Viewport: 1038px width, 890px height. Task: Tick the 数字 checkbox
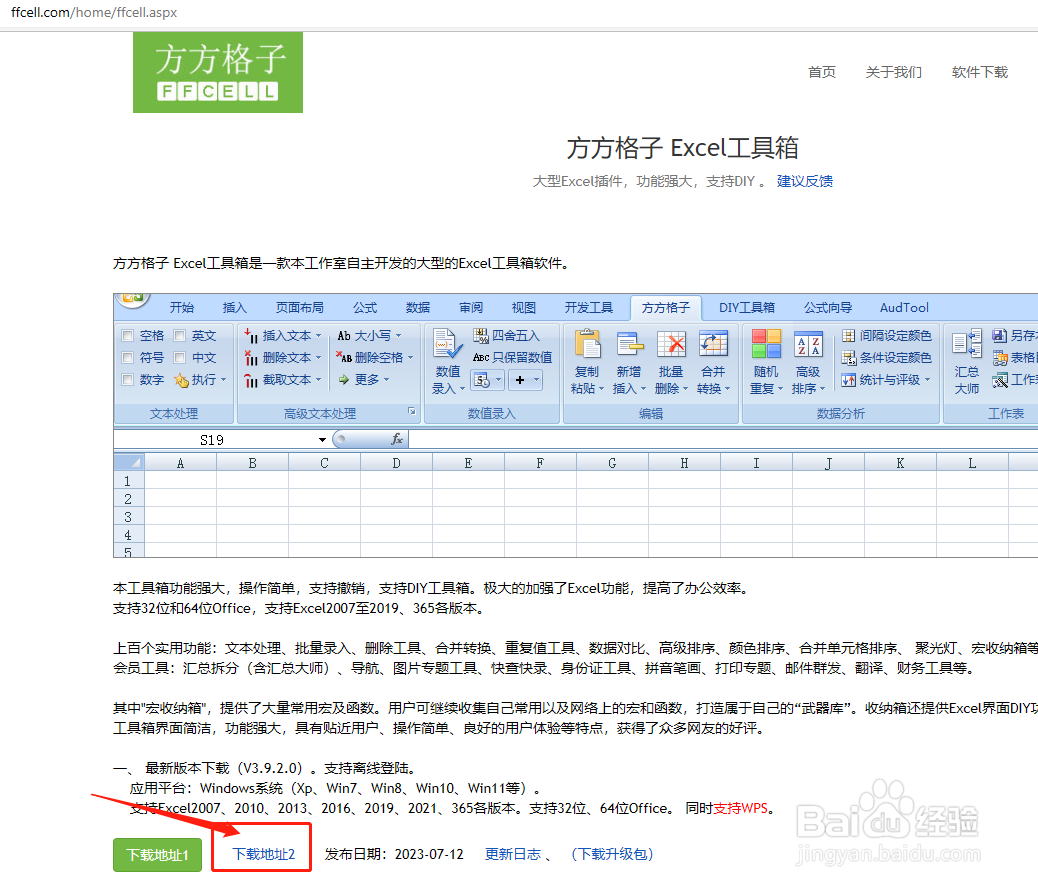click(x=128, y=379)
